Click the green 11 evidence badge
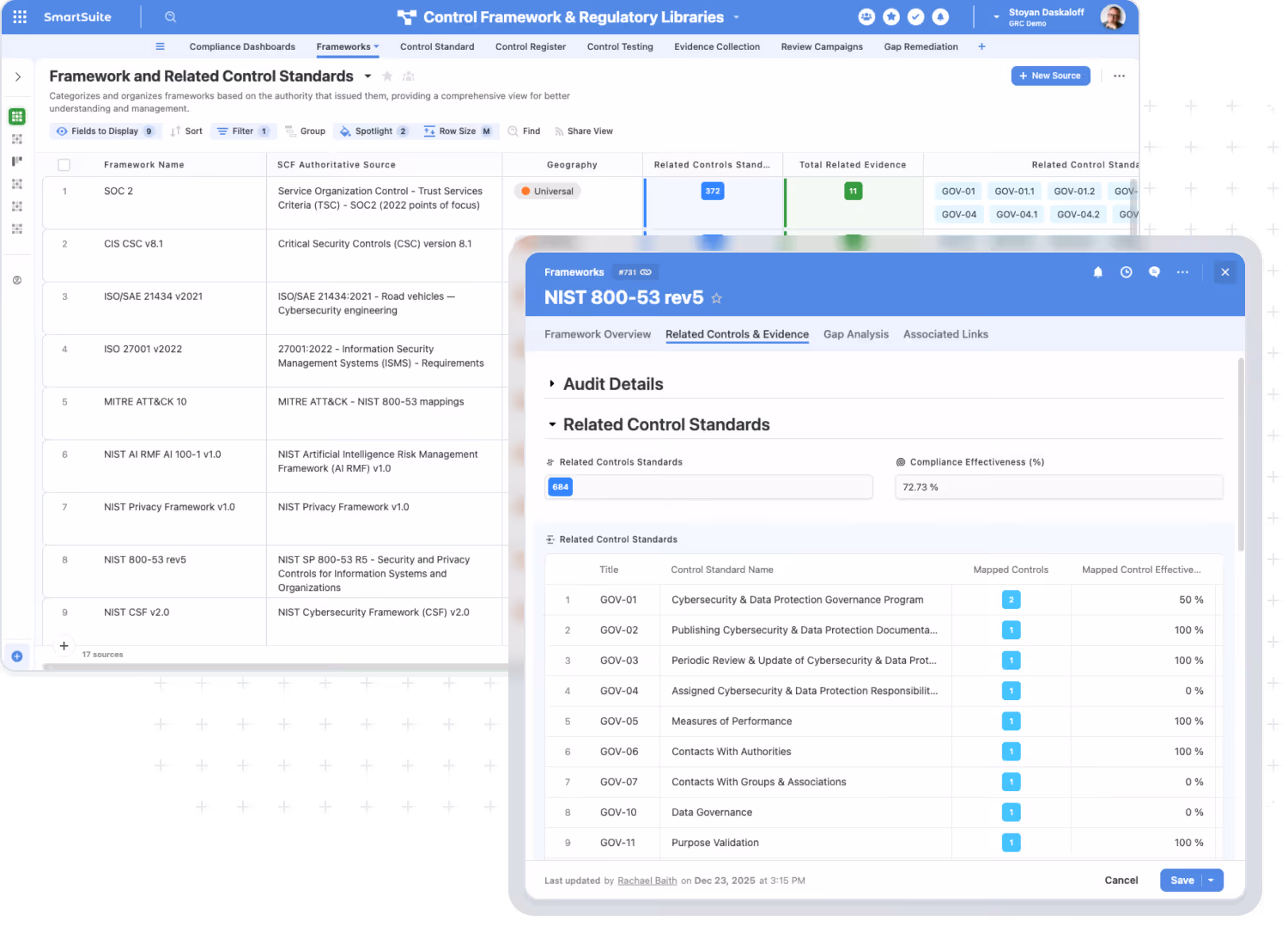 pos(853,191)
